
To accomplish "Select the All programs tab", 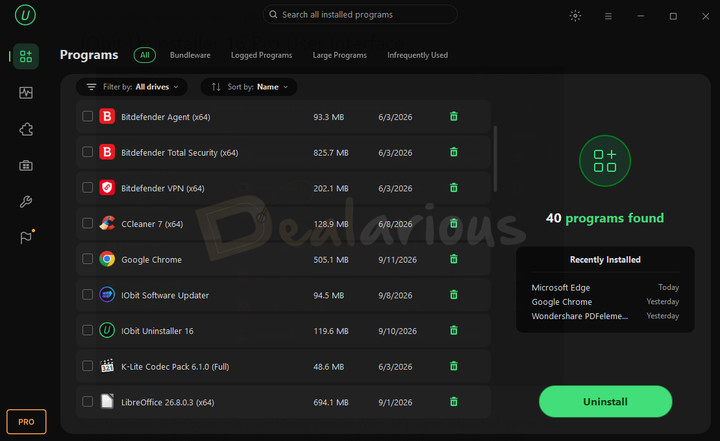I will 145,55.
